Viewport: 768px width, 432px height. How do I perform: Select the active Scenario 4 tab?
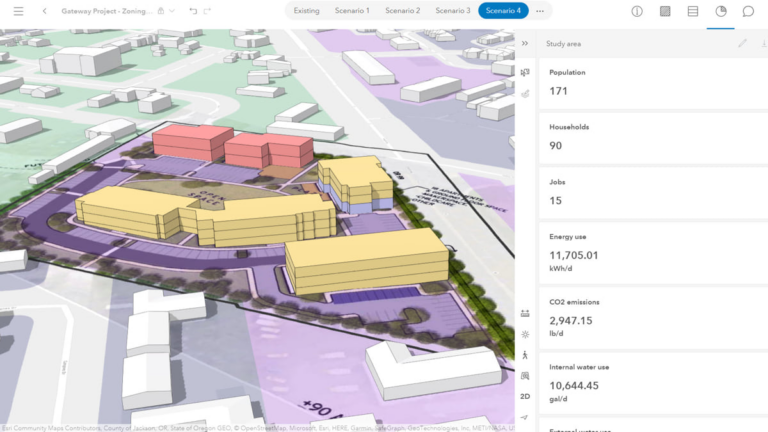503,11
